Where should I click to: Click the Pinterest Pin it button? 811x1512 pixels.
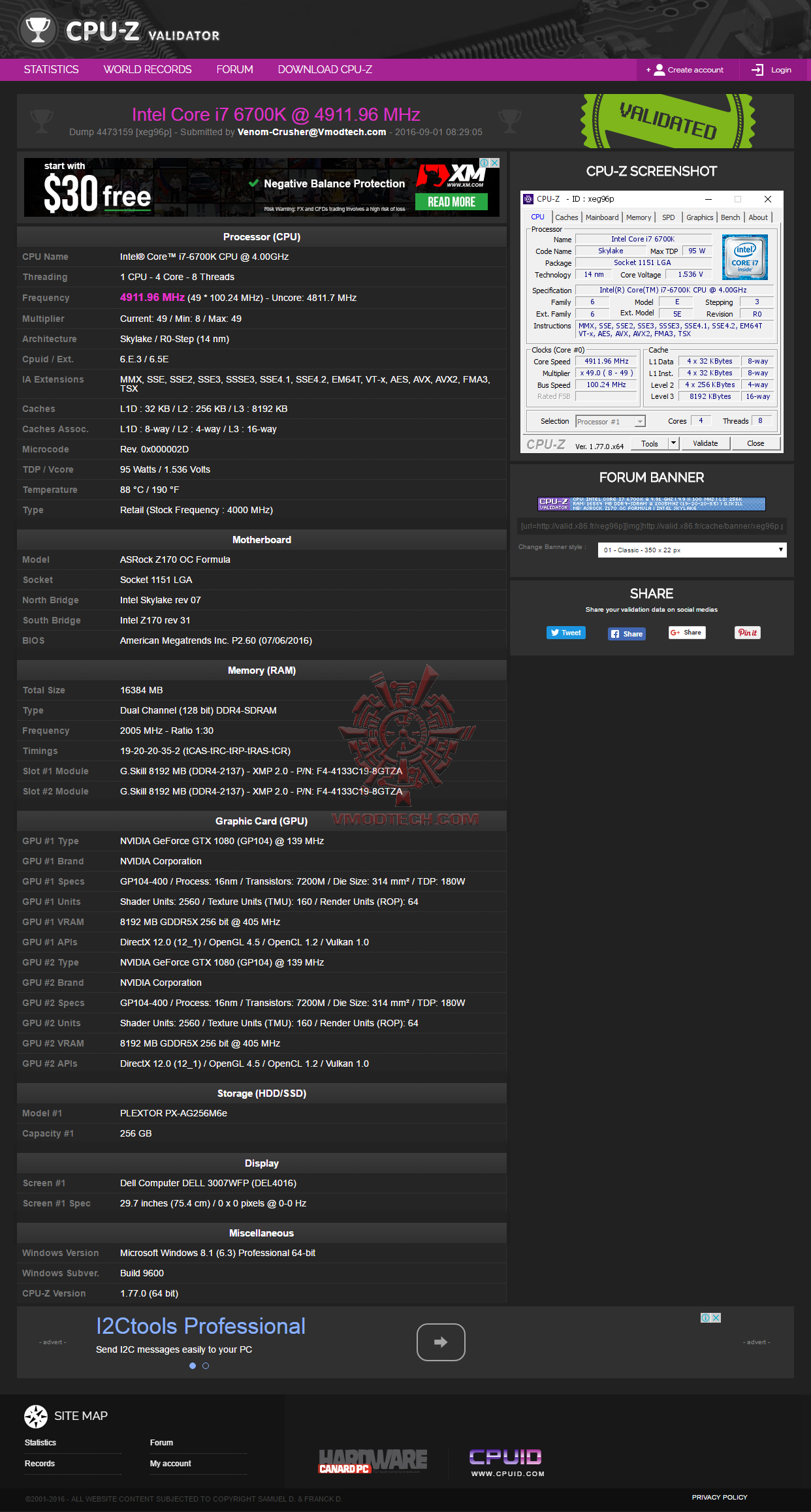pos(748,633)
